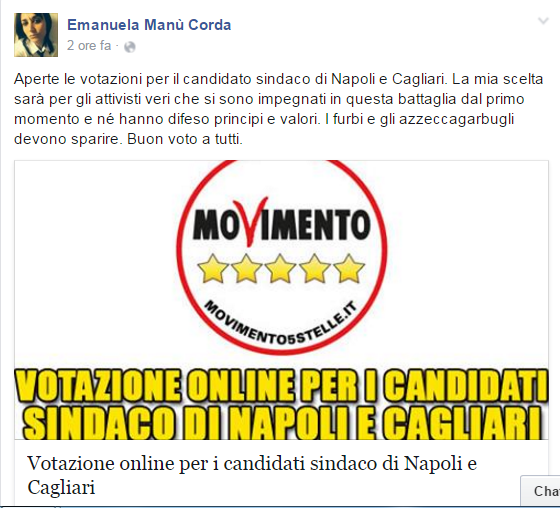Click the 'SINDACO DI NAPOLI E CAGLIARI' banner line

click(281, 422)
